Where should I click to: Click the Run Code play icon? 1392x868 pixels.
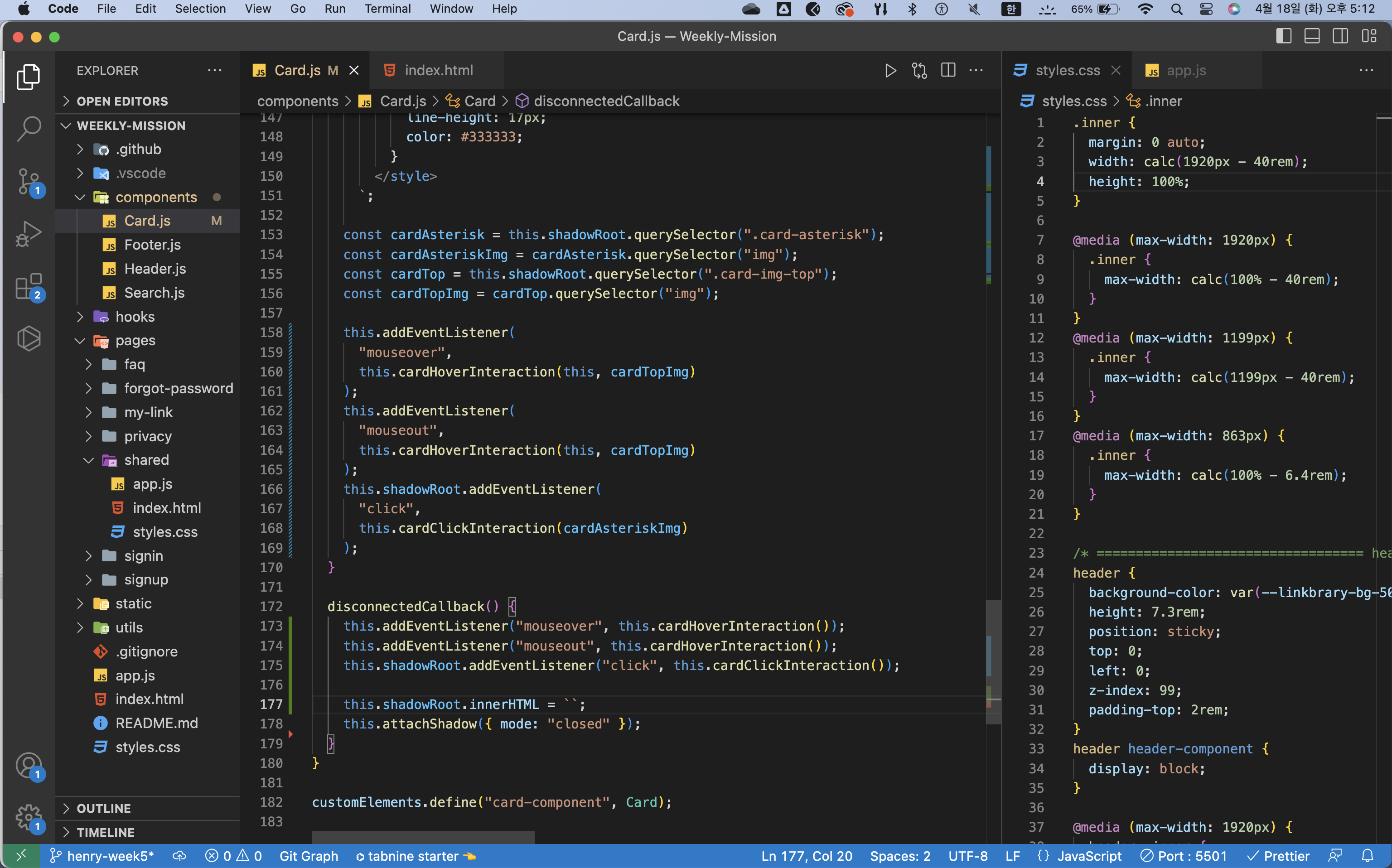tap(890, 71)
